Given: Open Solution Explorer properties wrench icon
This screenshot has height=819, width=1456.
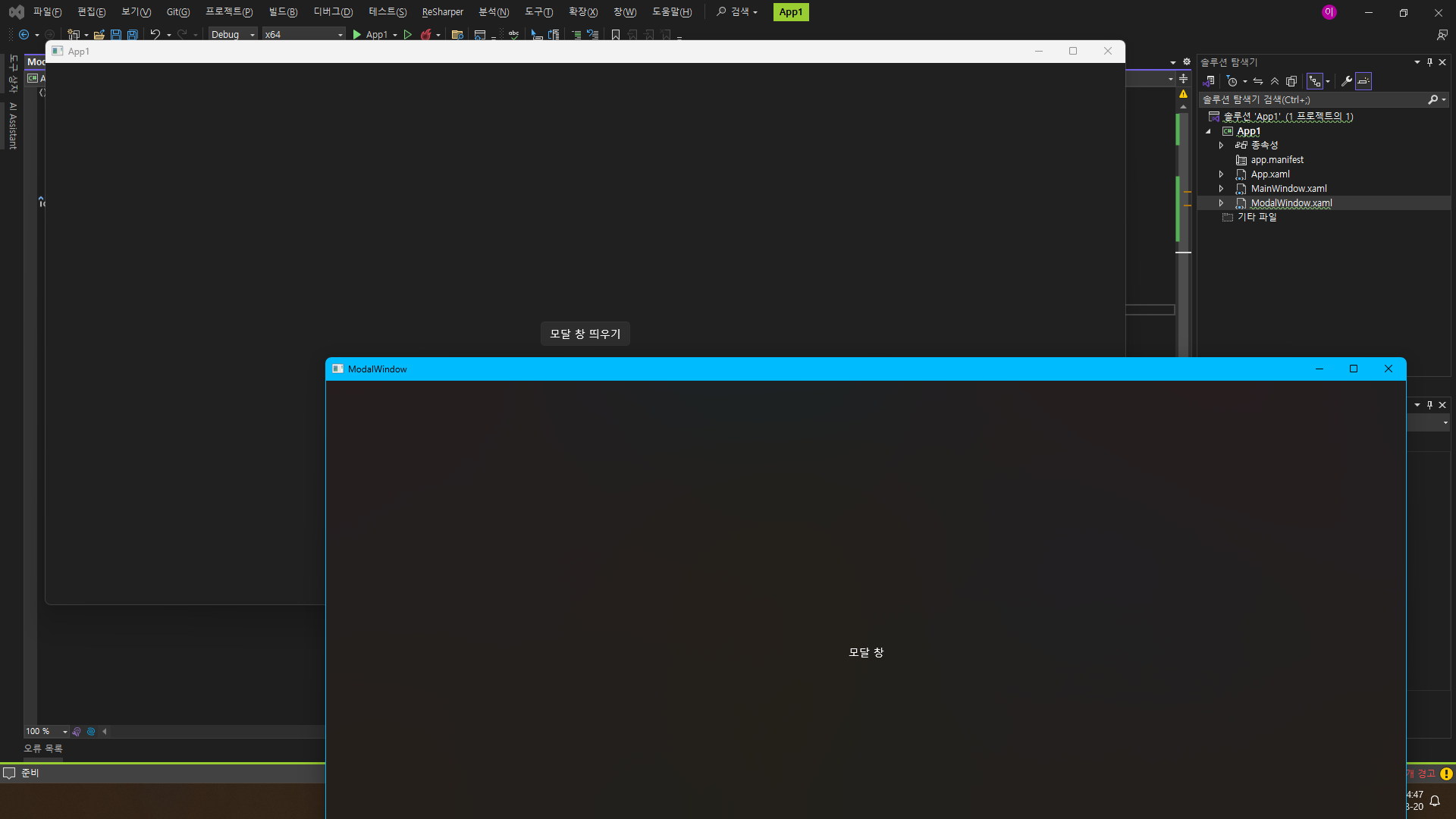Looking at the screenshot, I should (1347, 81).
